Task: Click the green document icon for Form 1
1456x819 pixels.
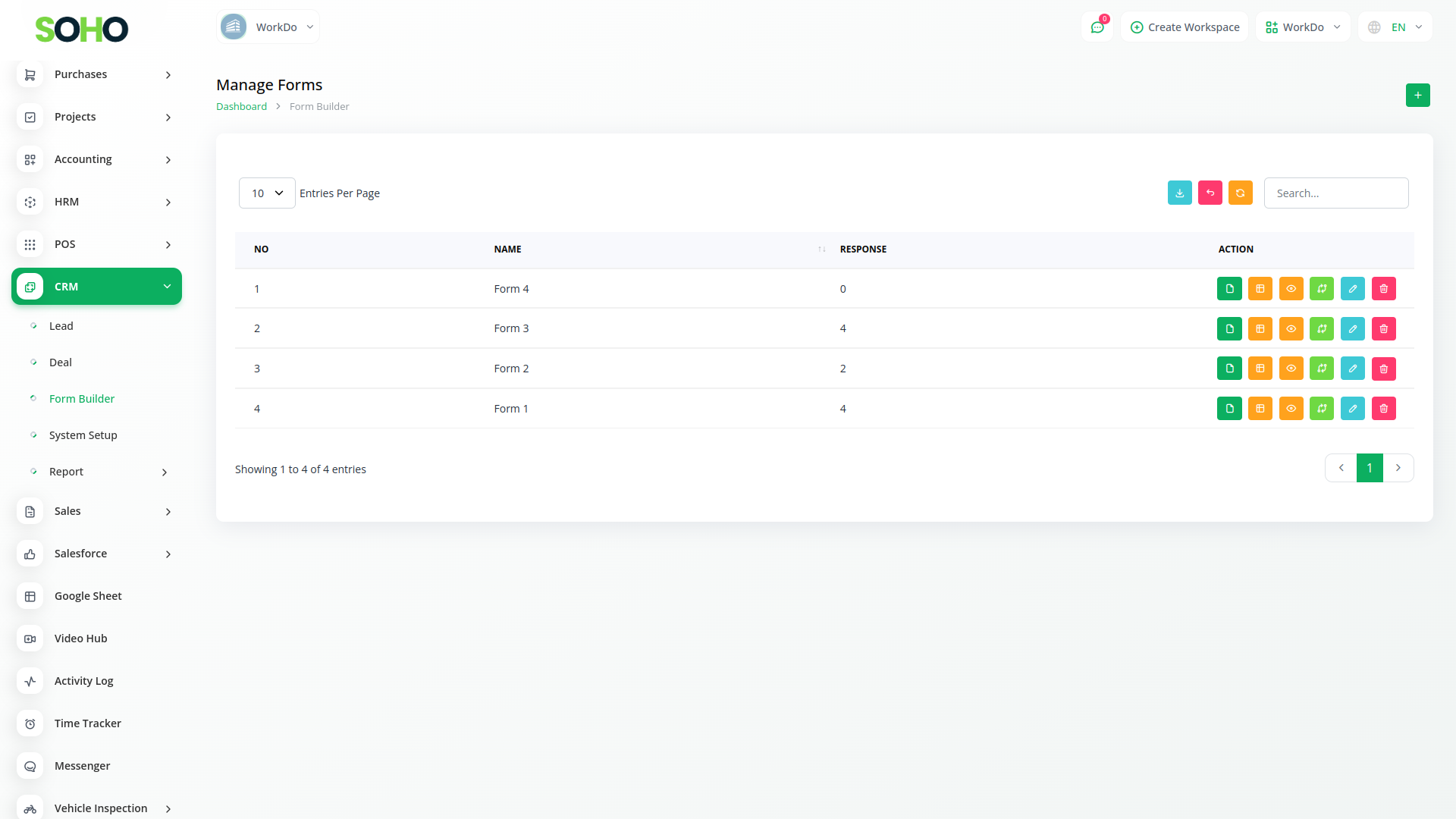Action: pos(1229,409)
